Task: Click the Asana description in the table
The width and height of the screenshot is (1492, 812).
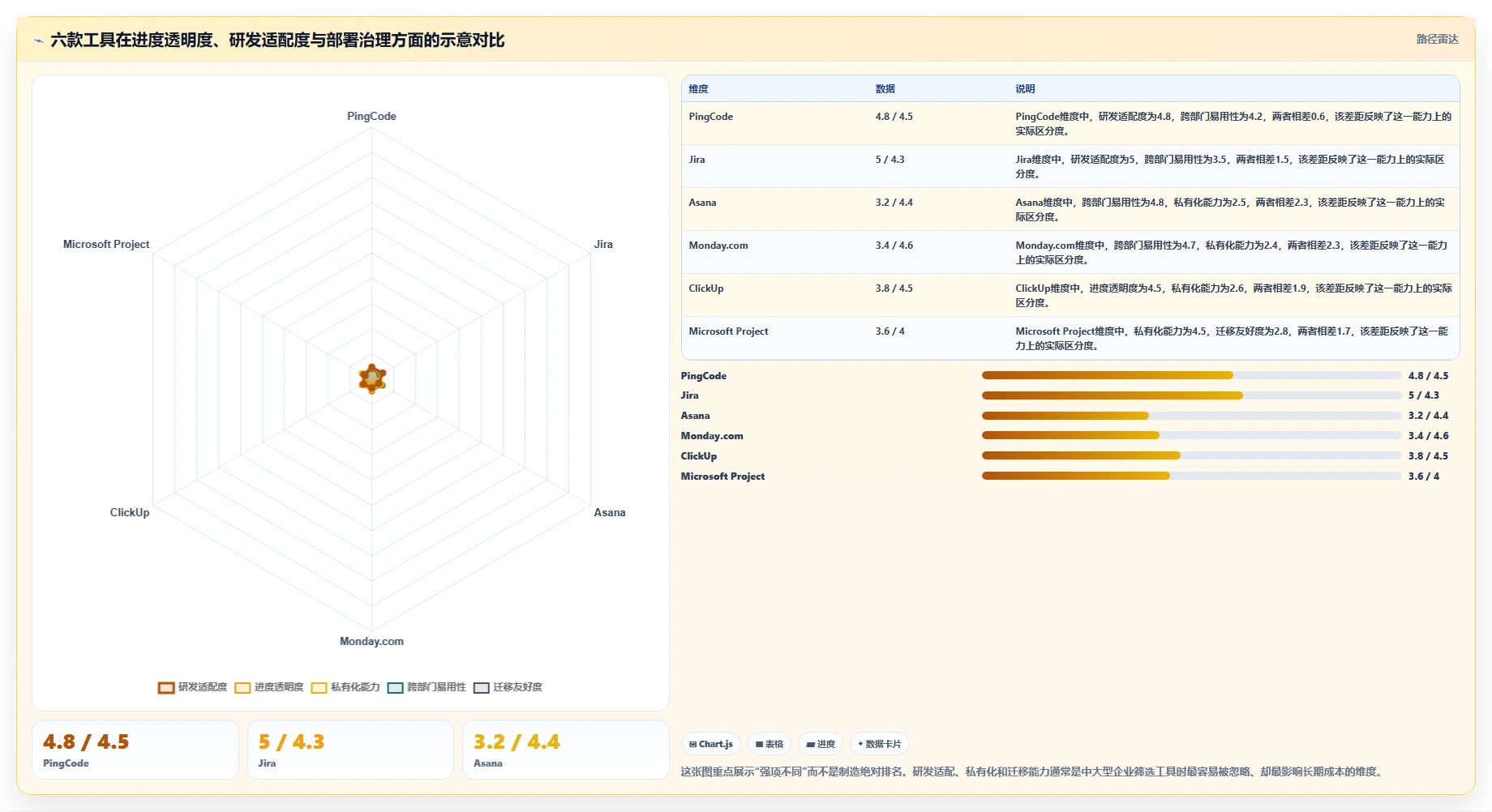Action: pos(1230,210)
